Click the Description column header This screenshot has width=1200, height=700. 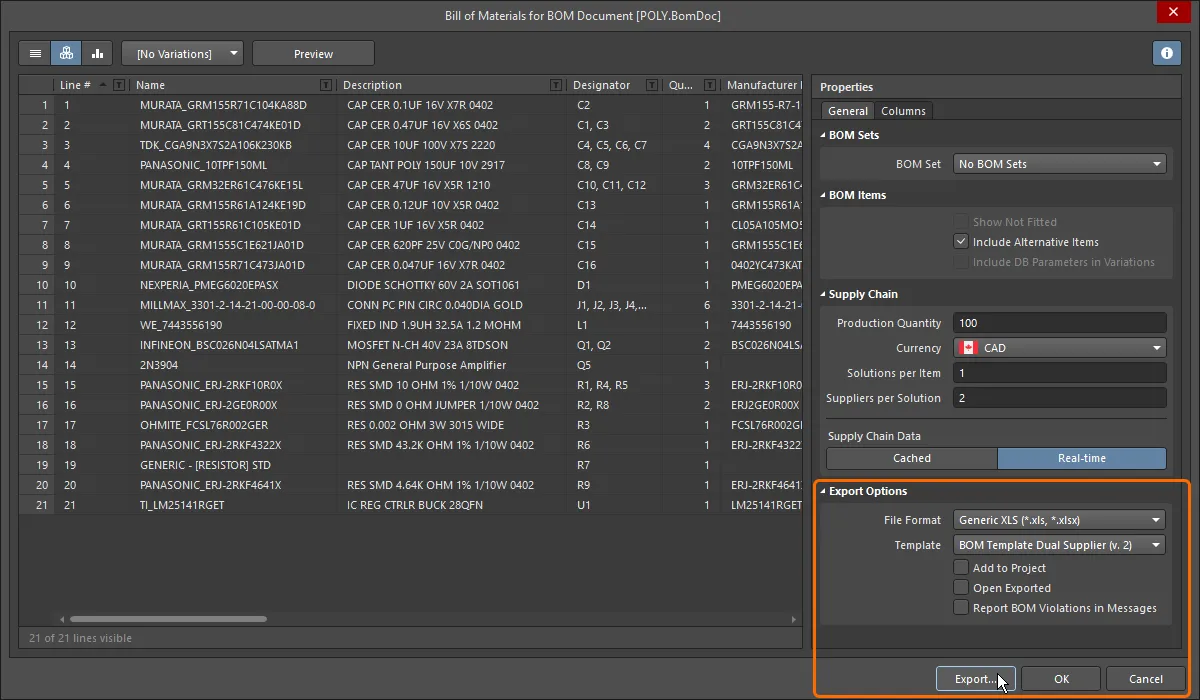pos(452,85)
